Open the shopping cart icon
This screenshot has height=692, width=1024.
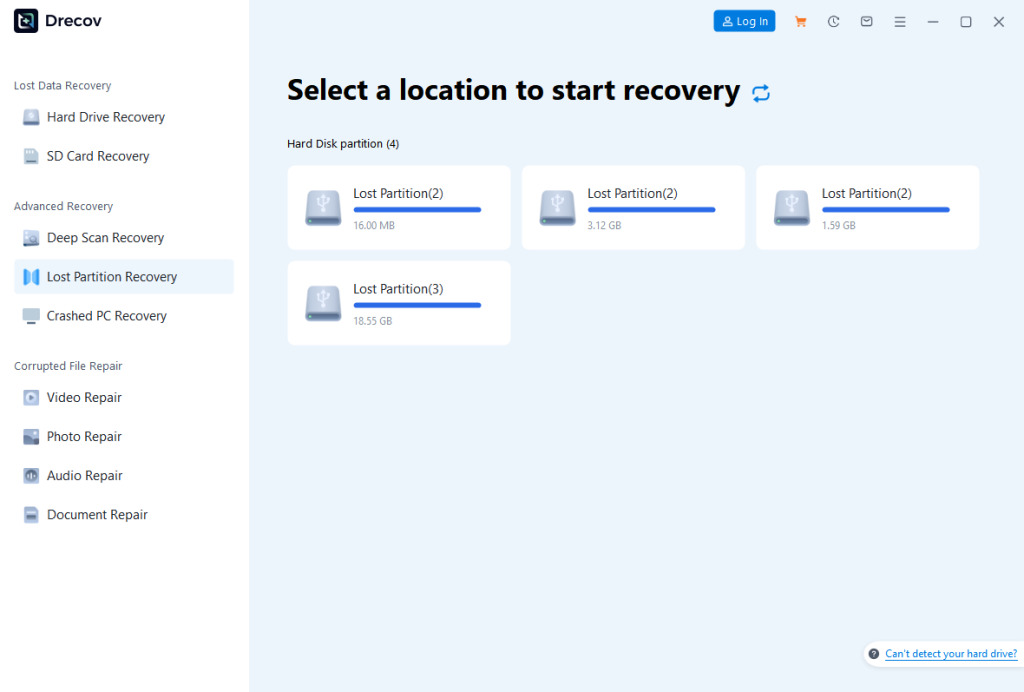pos(800,21)
